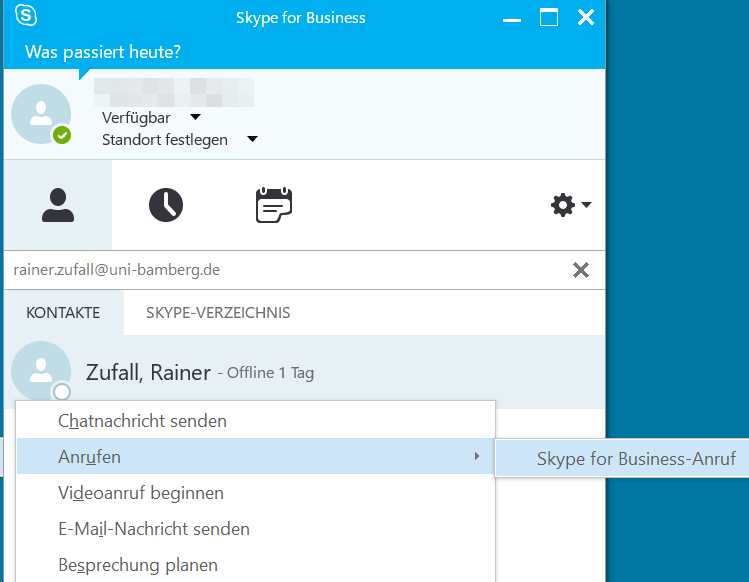Open the conversation history clock icon
This screenshot has height=582, width=749.
(x=166, y=205)
